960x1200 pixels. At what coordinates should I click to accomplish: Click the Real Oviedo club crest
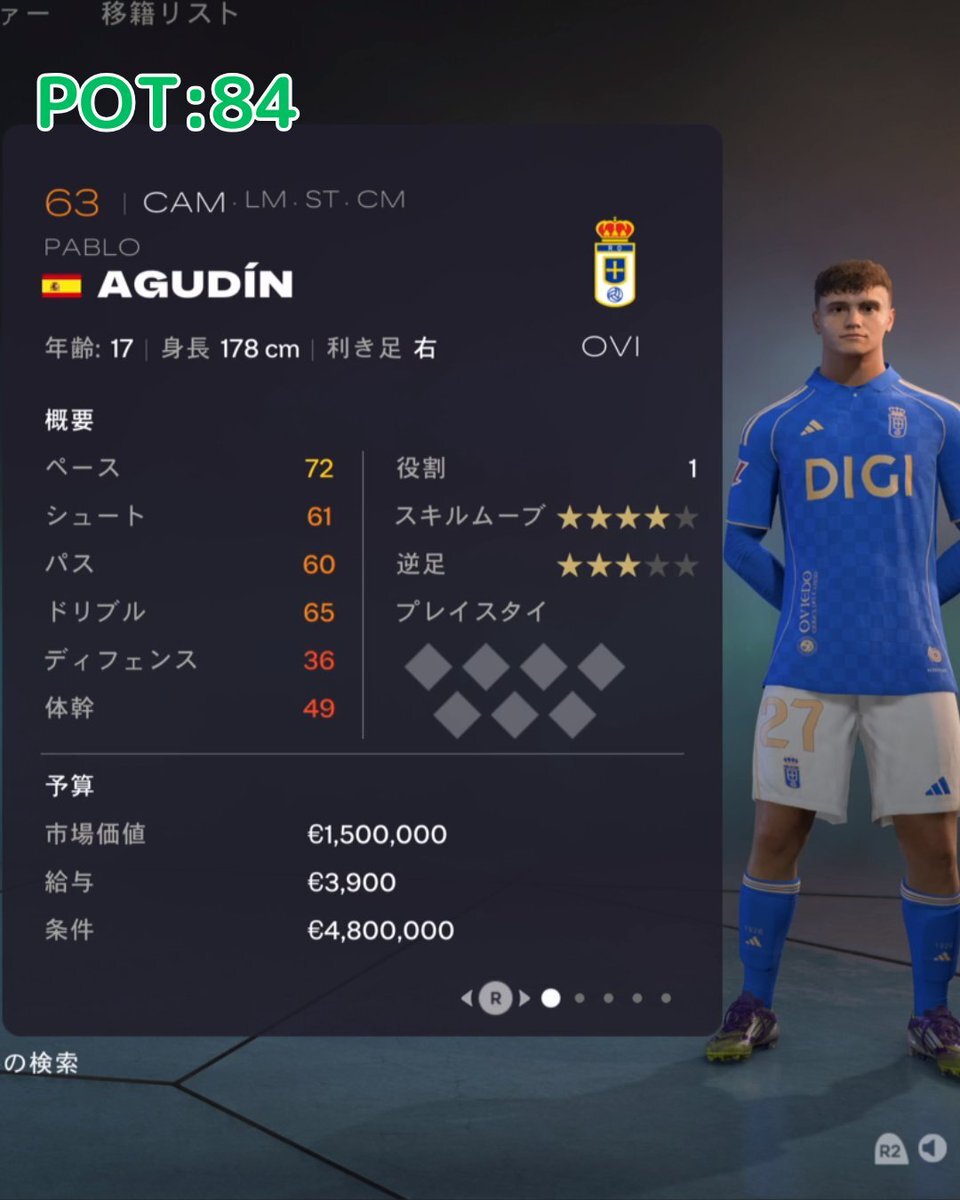click(x=614, y=262)
